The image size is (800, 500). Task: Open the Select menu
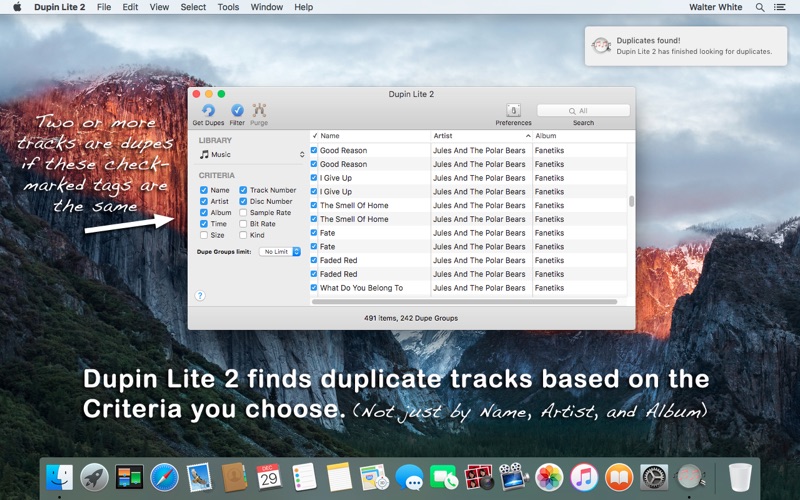[x=193, y=7]
